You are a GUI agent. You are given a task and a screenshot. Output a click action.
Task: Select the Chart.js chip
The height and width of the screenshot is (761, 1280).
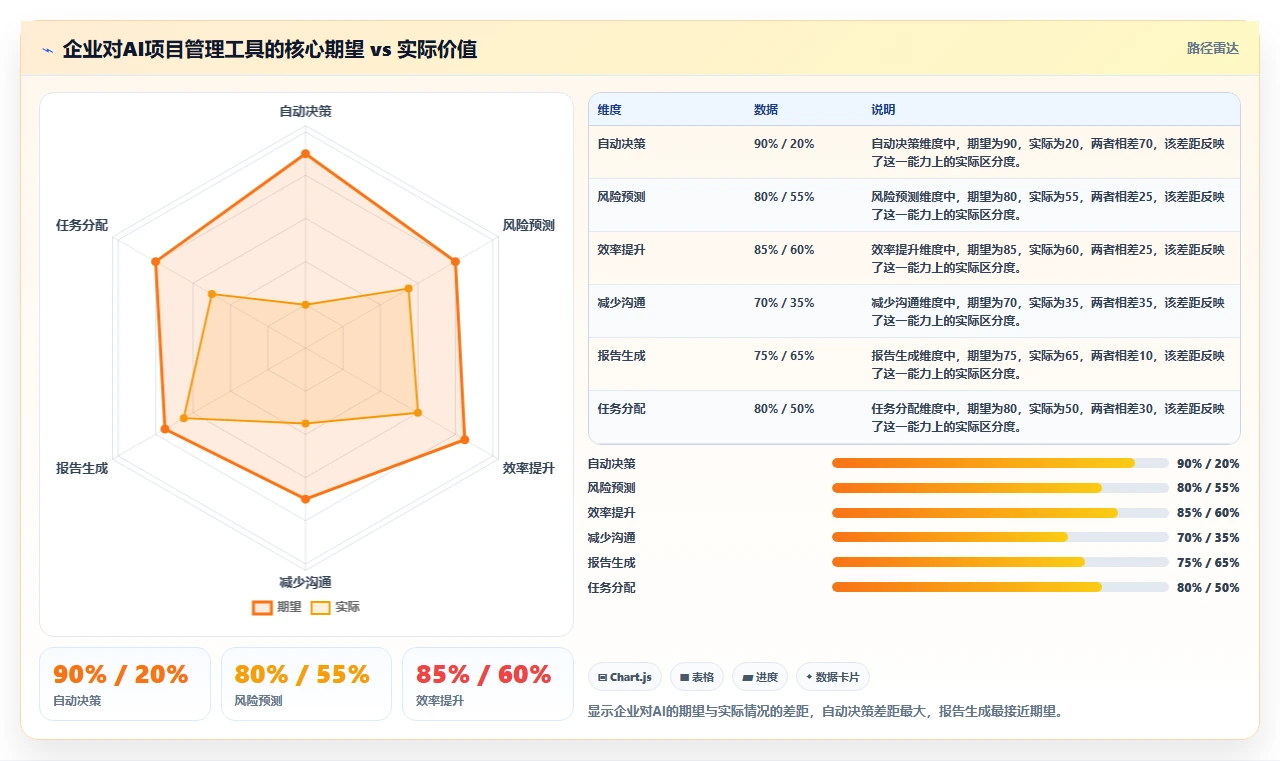[625, 677]
